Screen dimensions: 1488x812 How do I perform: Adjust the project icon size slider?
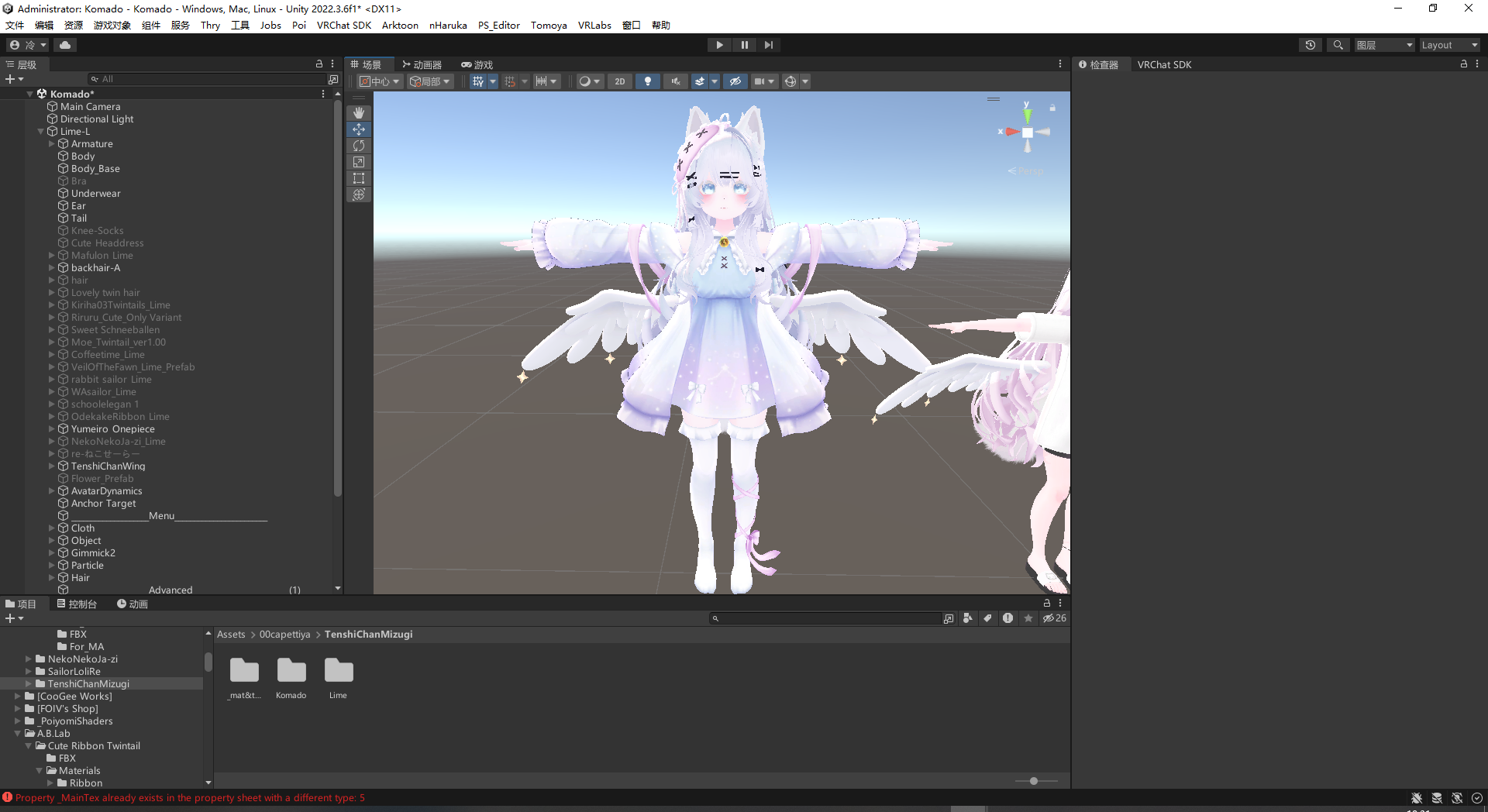1034,781
